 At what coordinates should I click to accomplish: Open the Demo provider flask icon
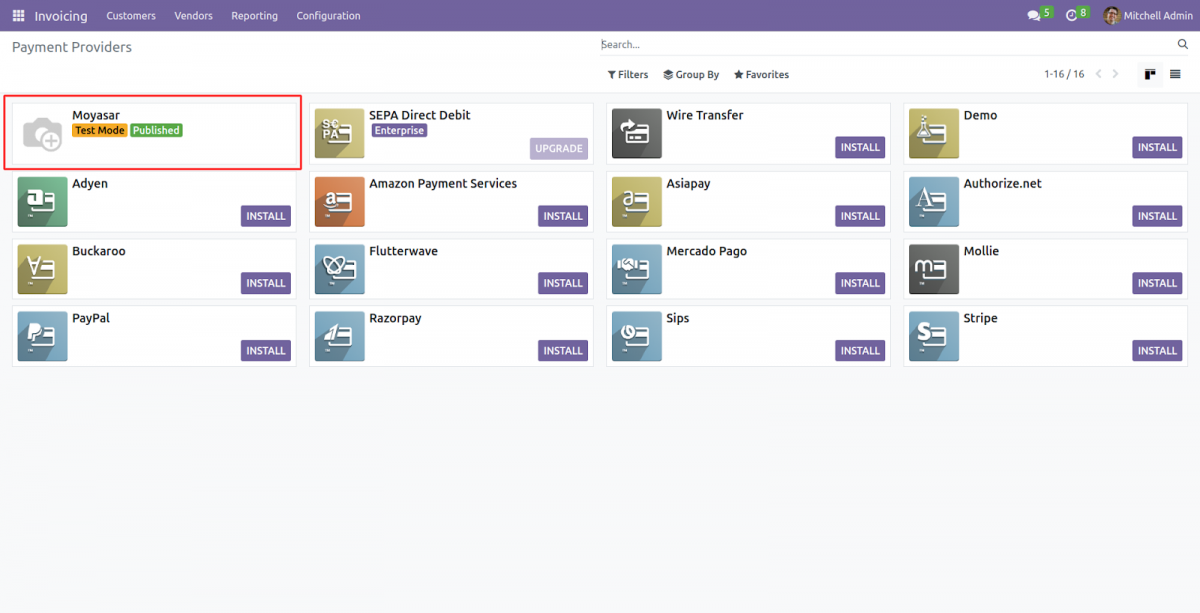tap(933, 133)
